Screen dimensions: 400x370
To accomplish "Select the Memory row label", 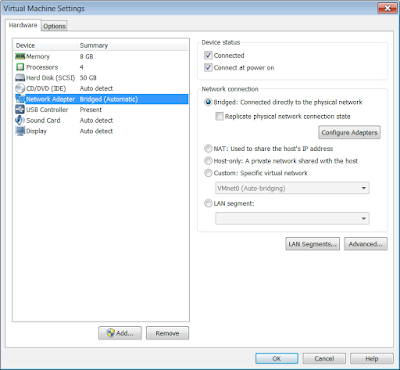I will coord(38,56).
